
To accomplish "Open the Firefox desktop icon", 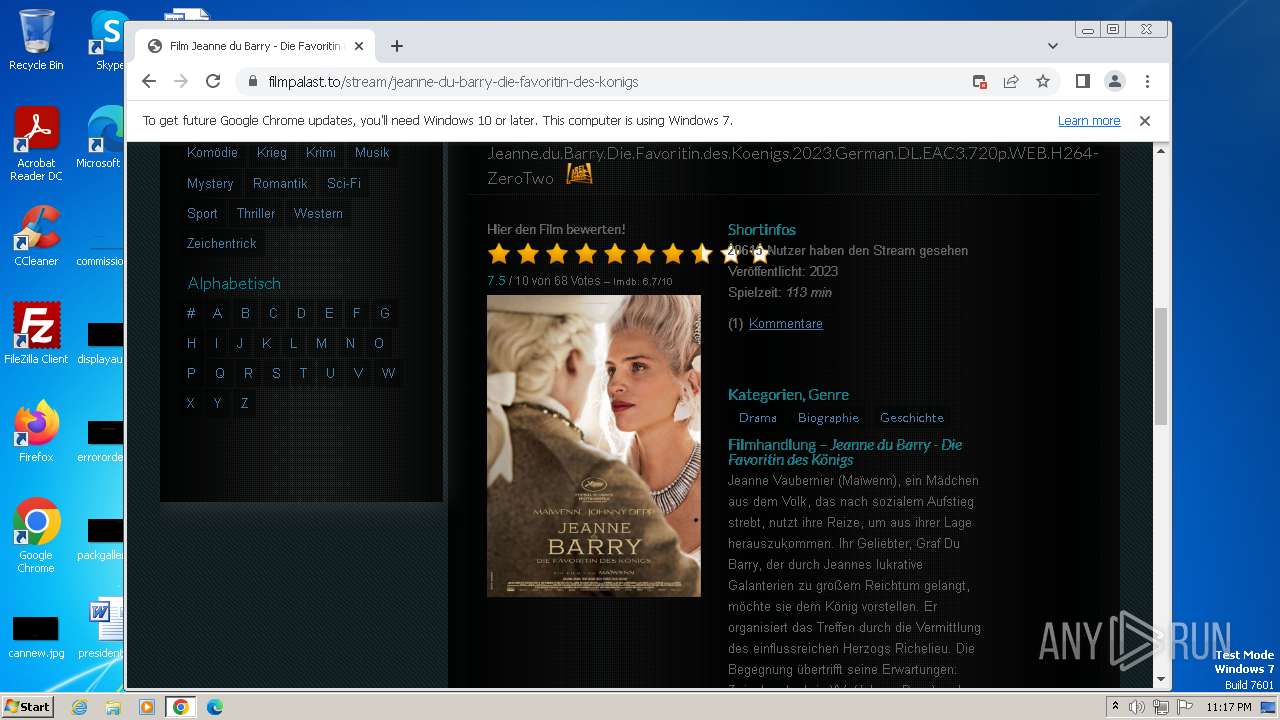I will 36,432.
